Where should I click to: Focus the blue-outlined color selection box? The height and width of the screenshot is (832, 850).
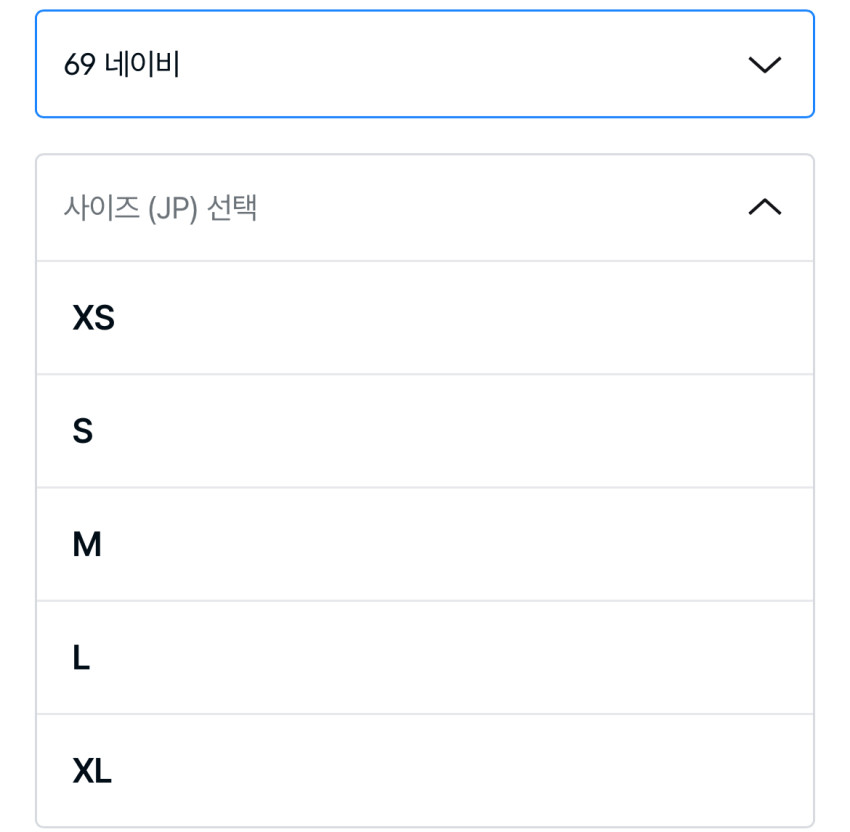click(424, 65)
